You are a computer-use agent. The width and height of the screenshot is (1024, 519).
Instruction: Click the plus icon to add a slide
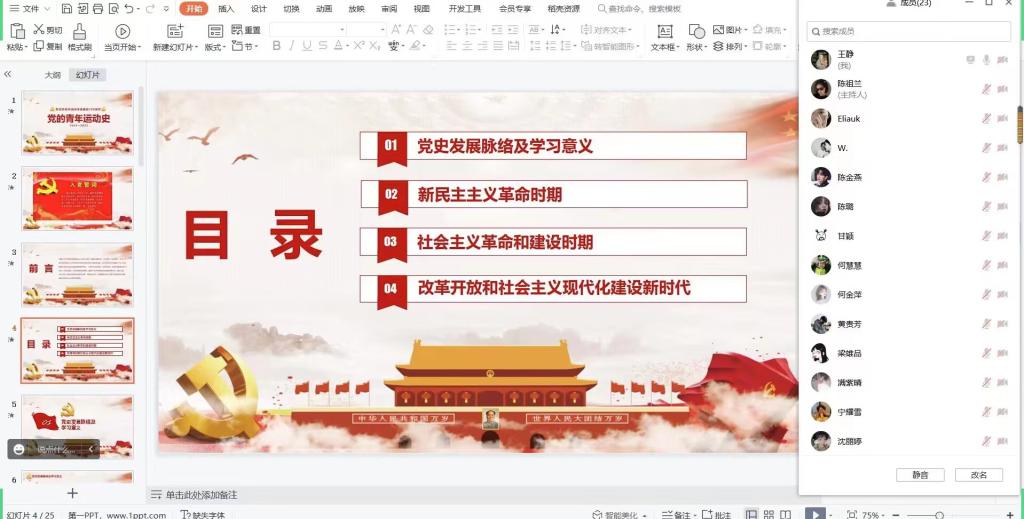click(x=72, y=494)
